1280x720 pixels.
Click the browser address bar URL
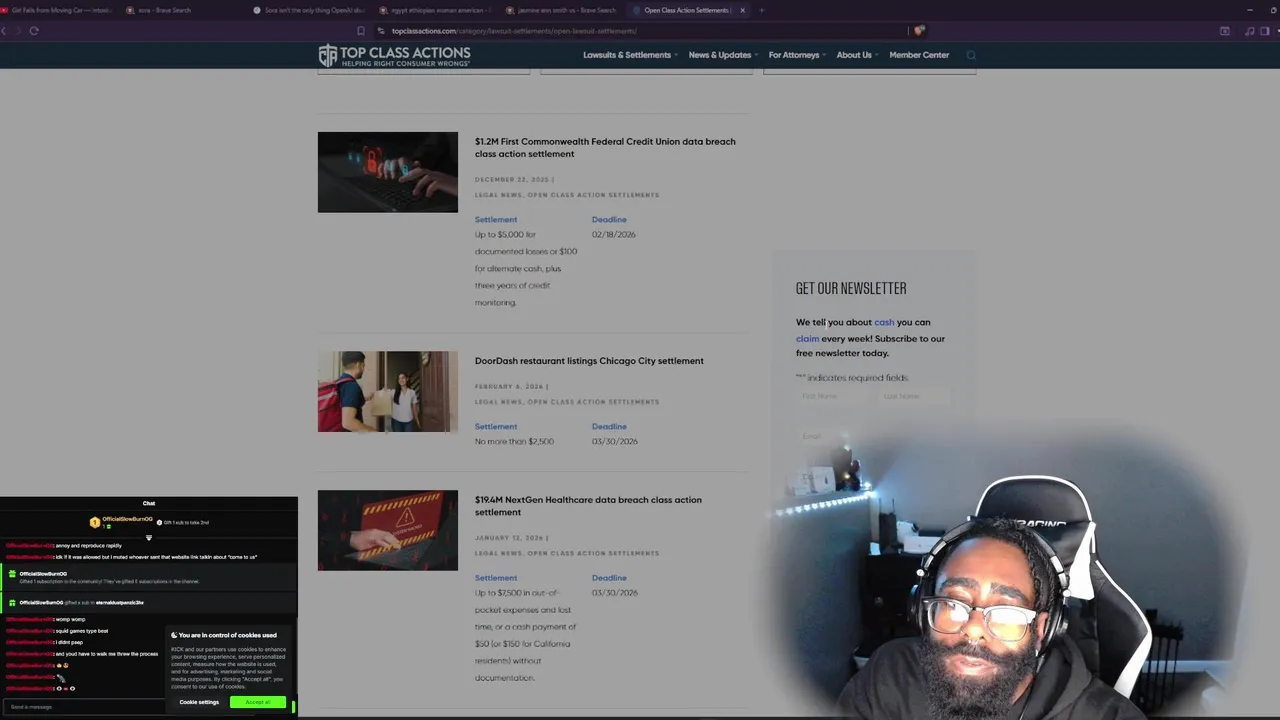click(514, 31)
